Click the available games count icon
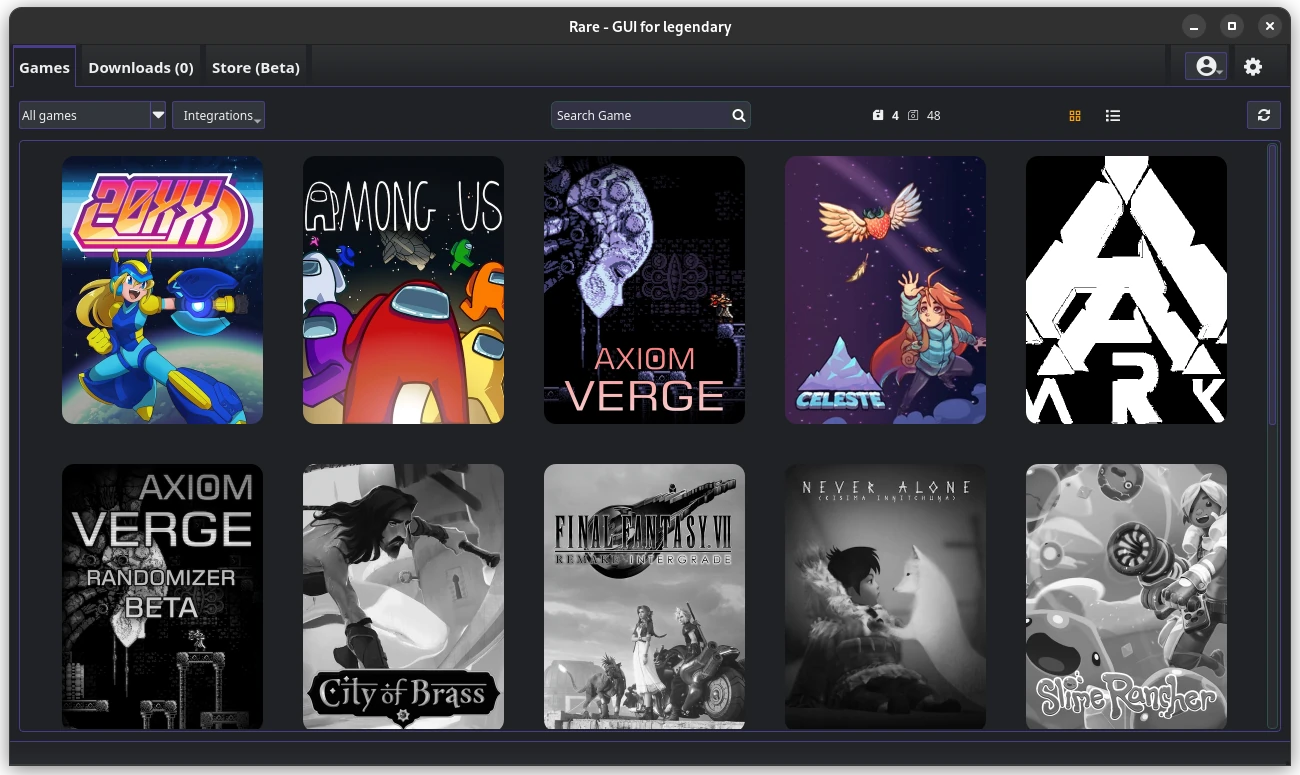The width and height of the screenshot is (1300, 775). tap(913, 115)
